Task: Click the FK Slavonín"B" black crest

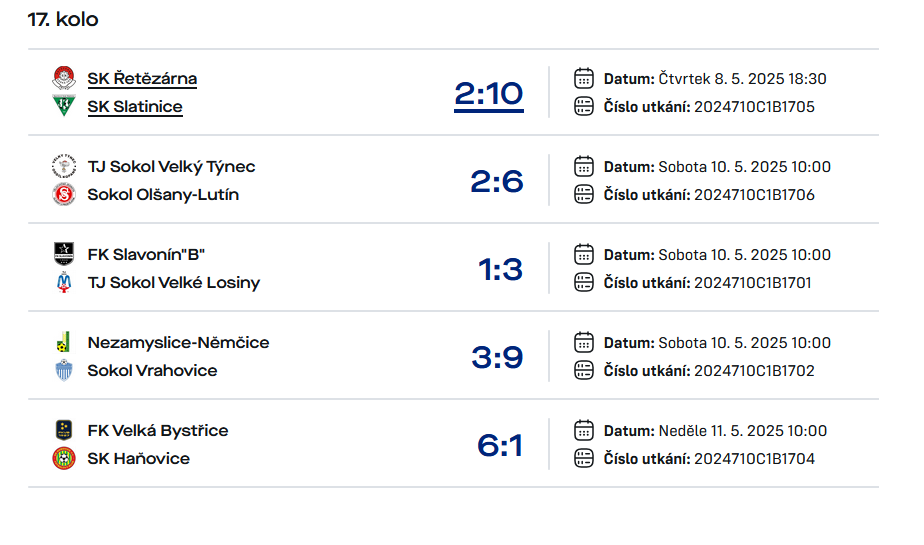Action: coord(64,254)
